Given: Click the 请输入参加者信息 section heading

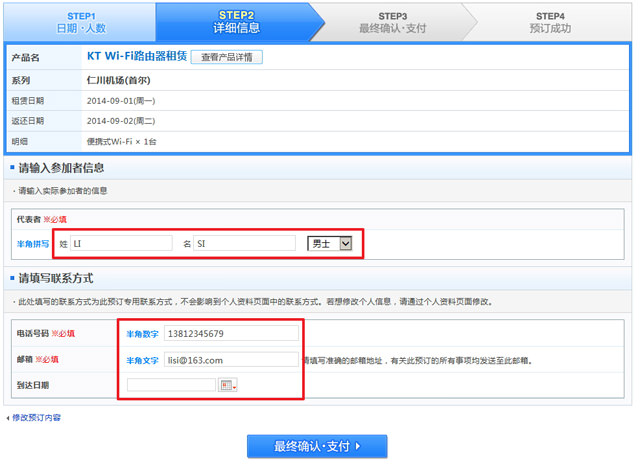Looking at the screenshot, I should (61, 168).
